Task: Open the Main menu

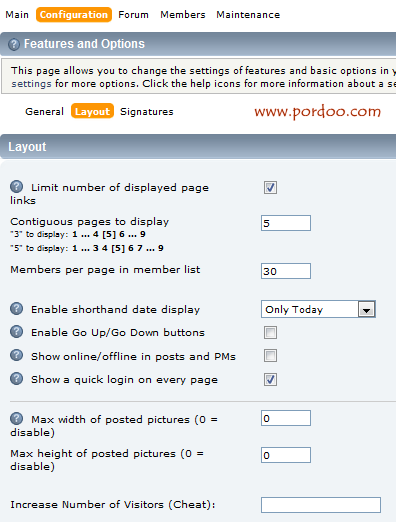Action: click(x=17, y=15)
